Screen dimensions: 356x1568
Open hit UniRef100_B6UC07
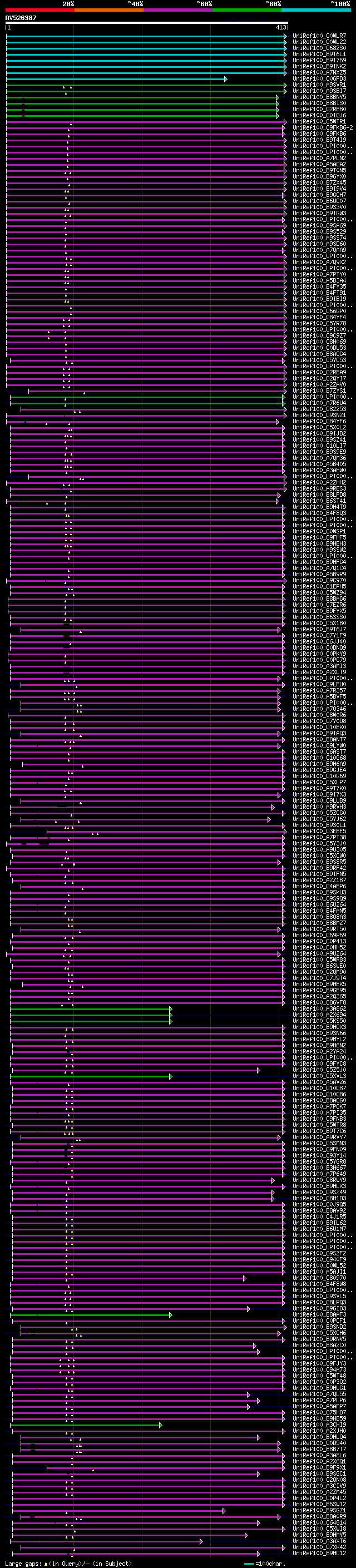(x=319, y=201)
